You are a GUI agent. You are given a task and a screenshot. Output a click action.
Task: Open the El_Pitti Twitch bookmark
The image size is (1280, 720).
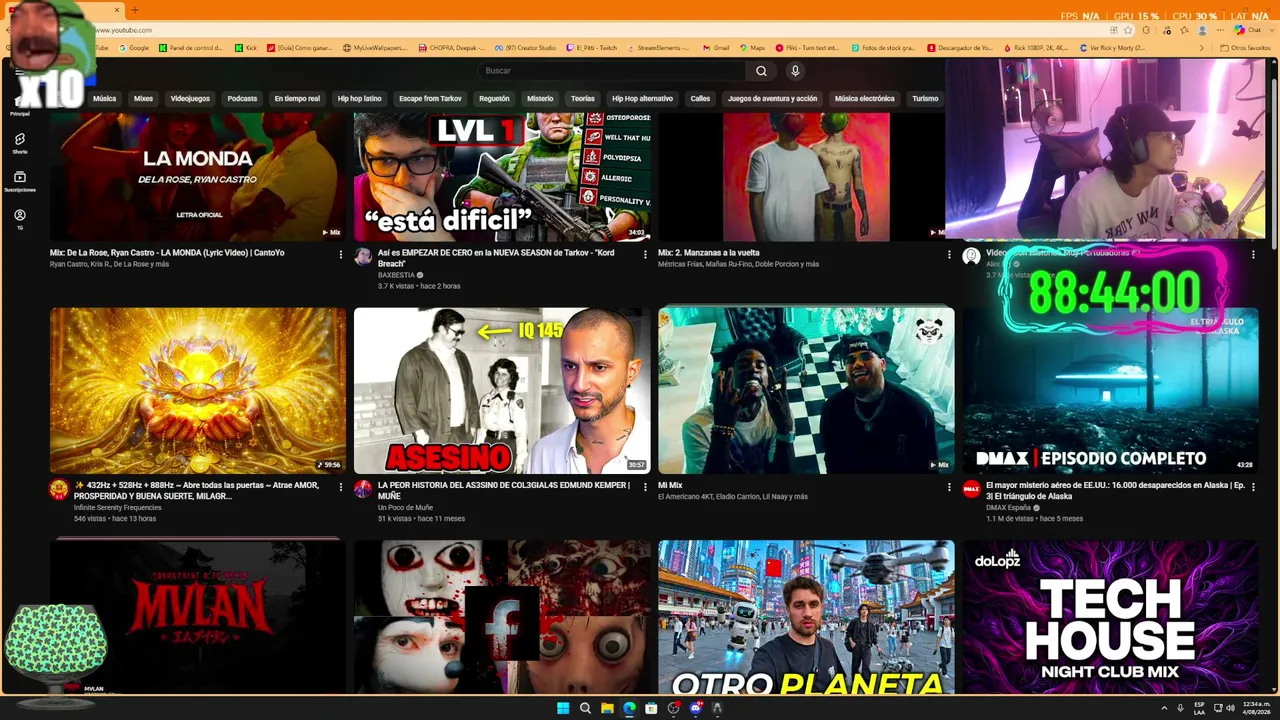point(592,48)
